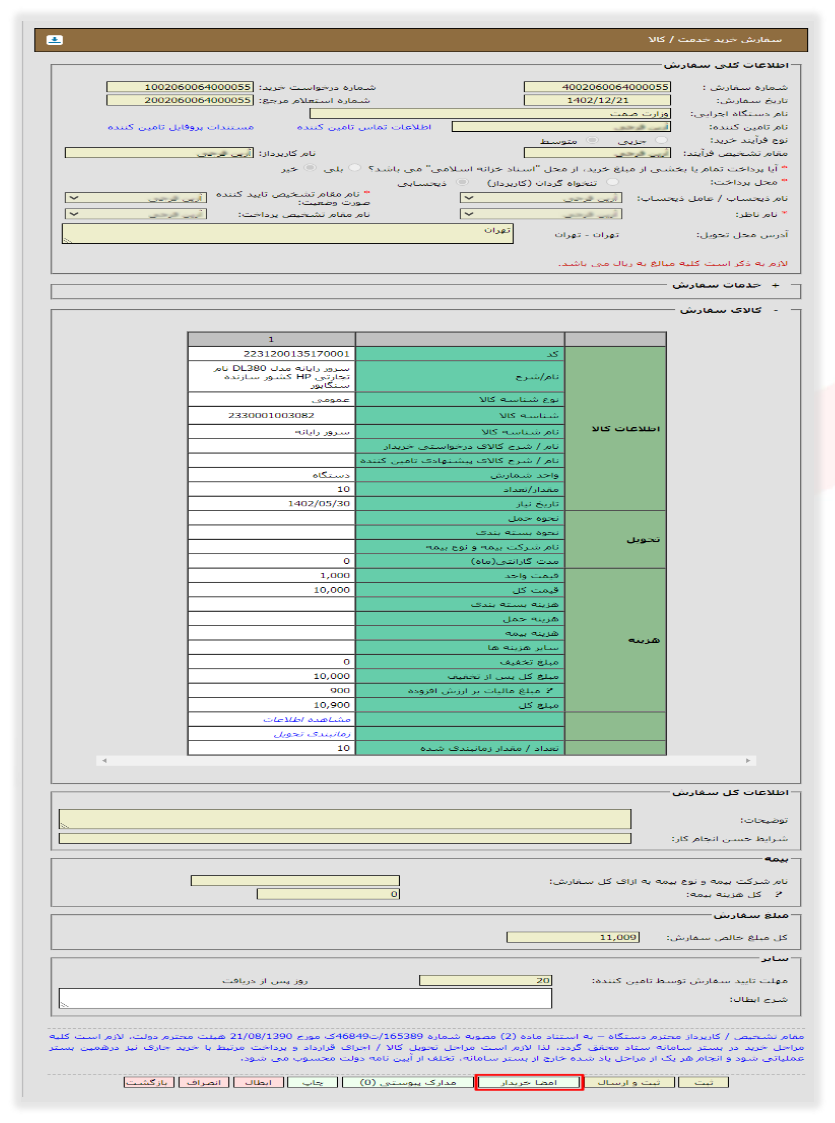Screen dimensions: 835x1123
Task: Click the بازگشت button
Action: point(148,1082)
